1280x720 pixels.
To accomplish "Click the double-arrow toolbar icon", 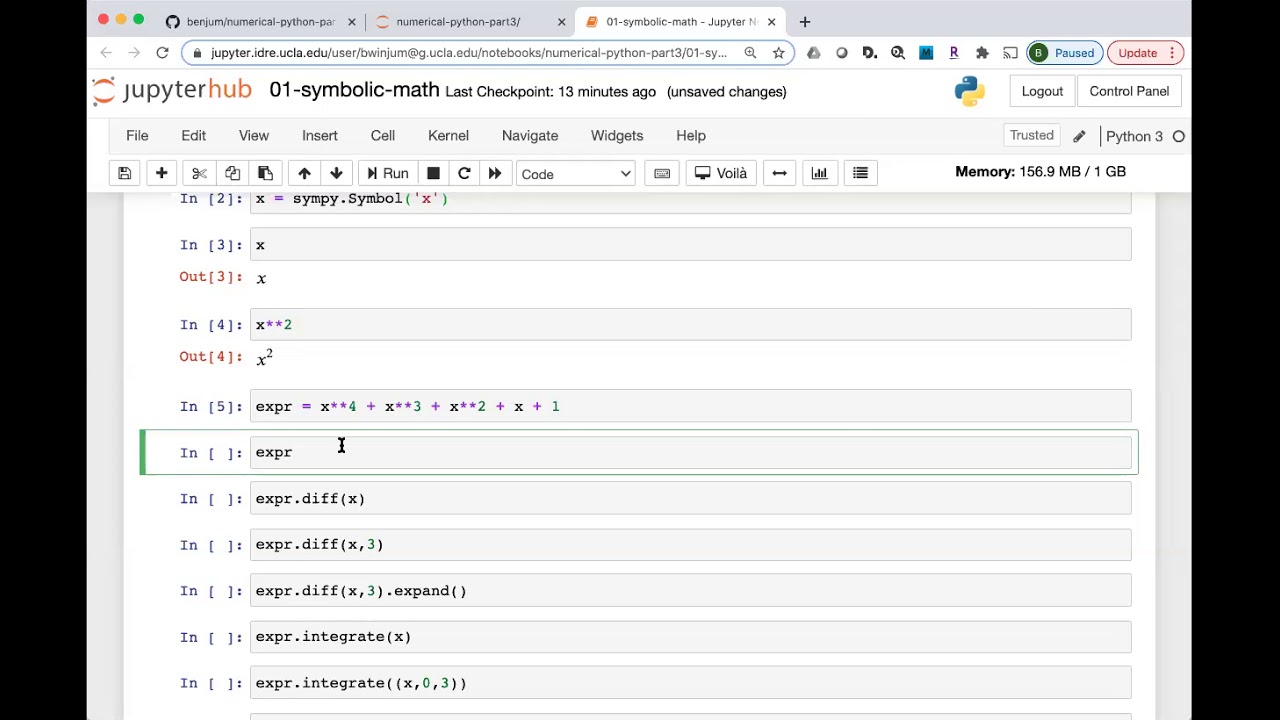I will [779, 173].
